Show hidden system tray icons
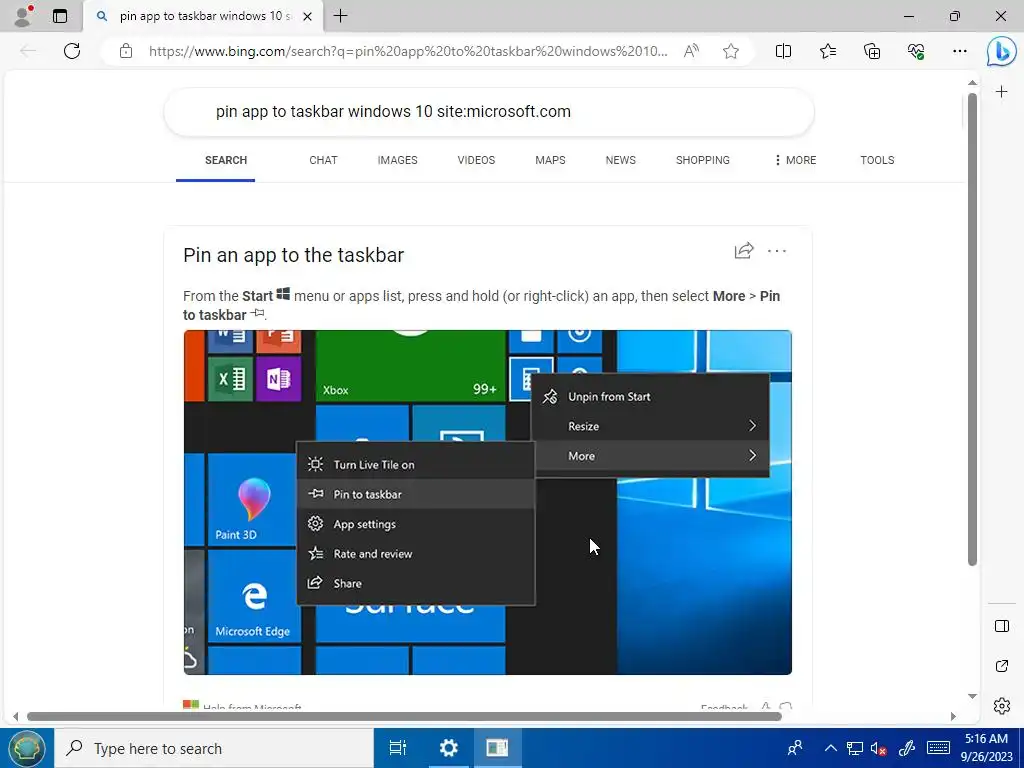This screenshot has width=1024, height=768. (831, 748)
